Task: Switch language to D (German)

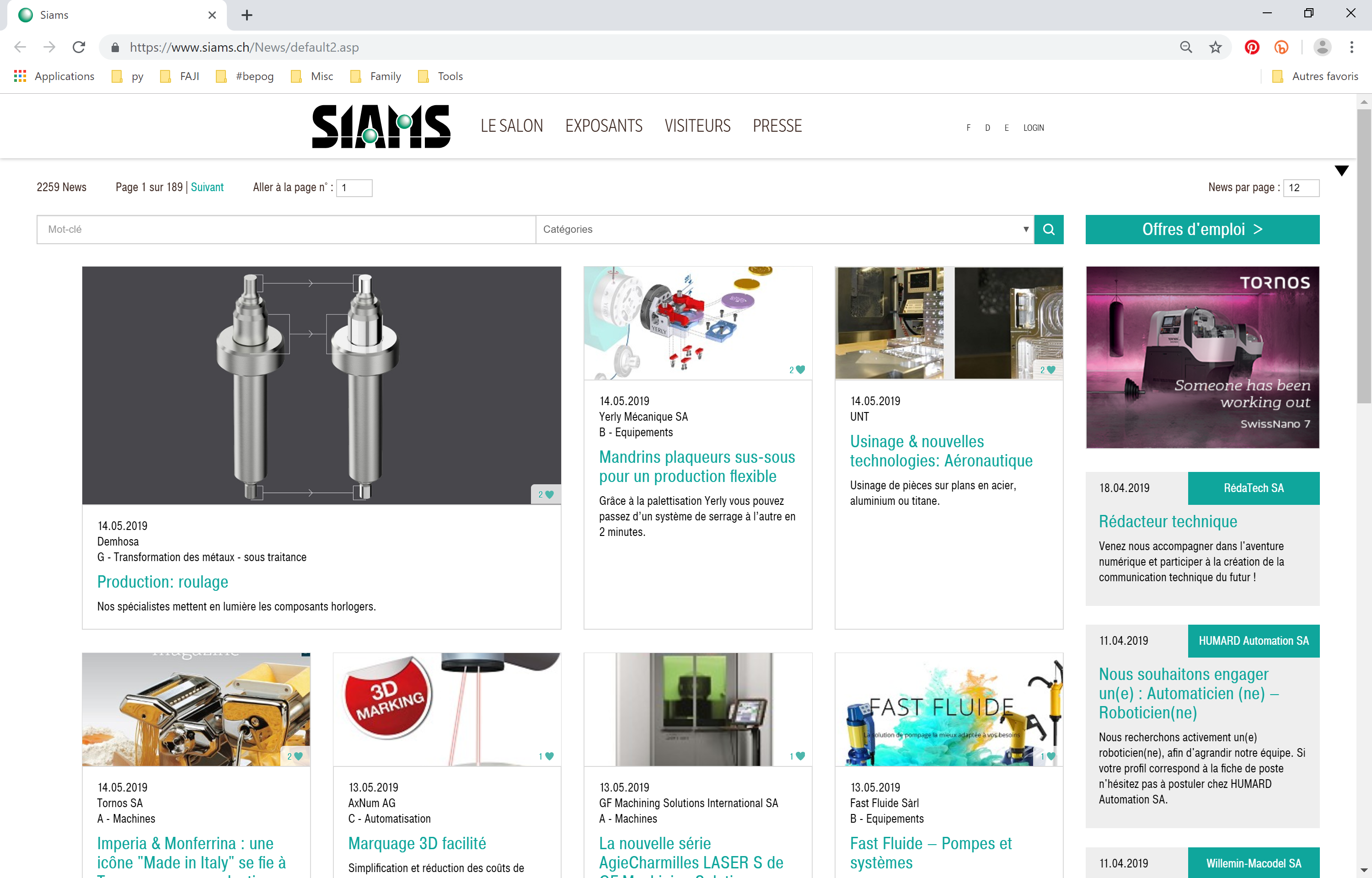Action: pyautogui.click(x=988, y=128)
